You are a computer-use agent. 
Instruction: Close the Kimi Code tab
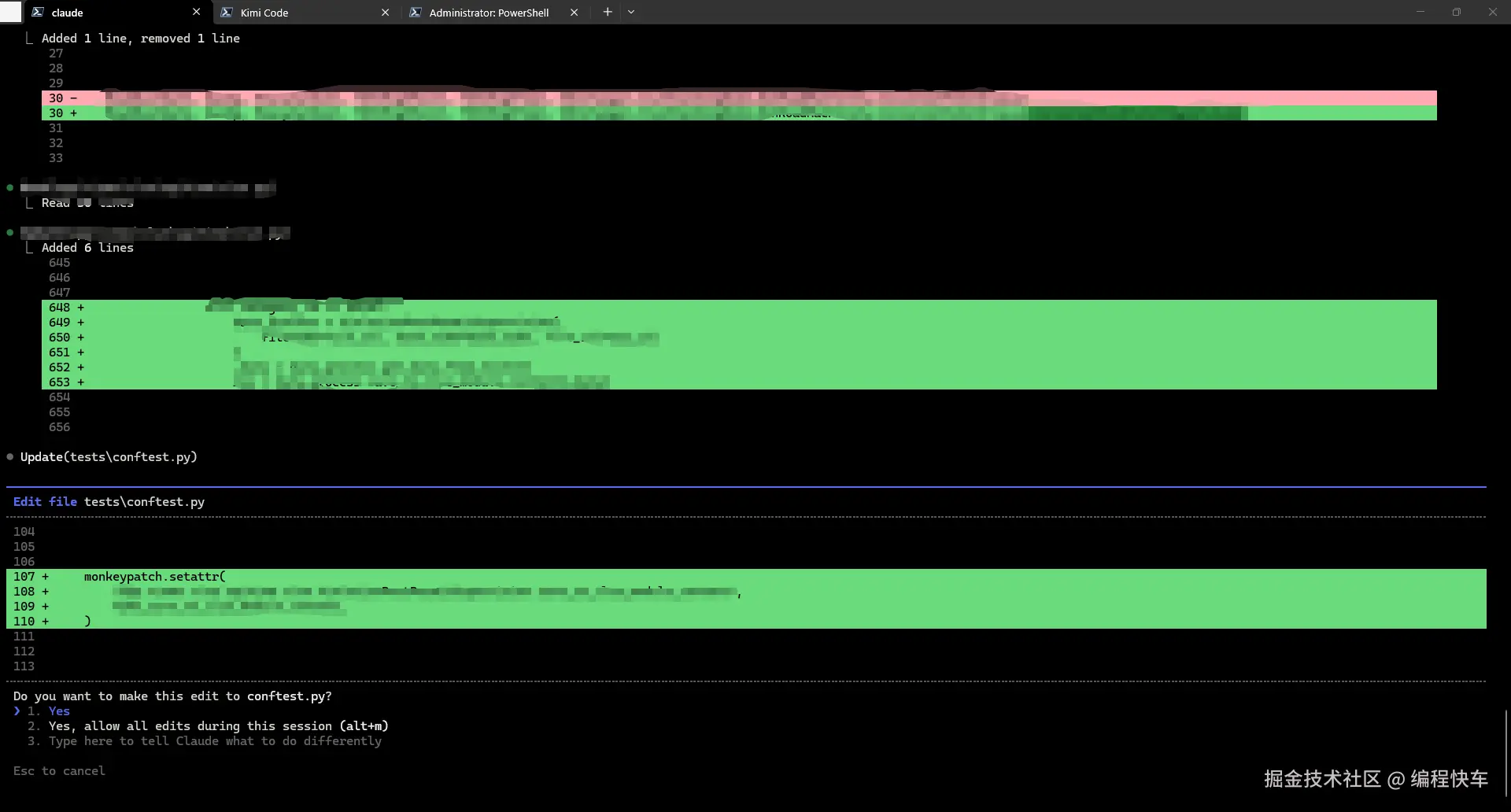click(x=385, y=13)
